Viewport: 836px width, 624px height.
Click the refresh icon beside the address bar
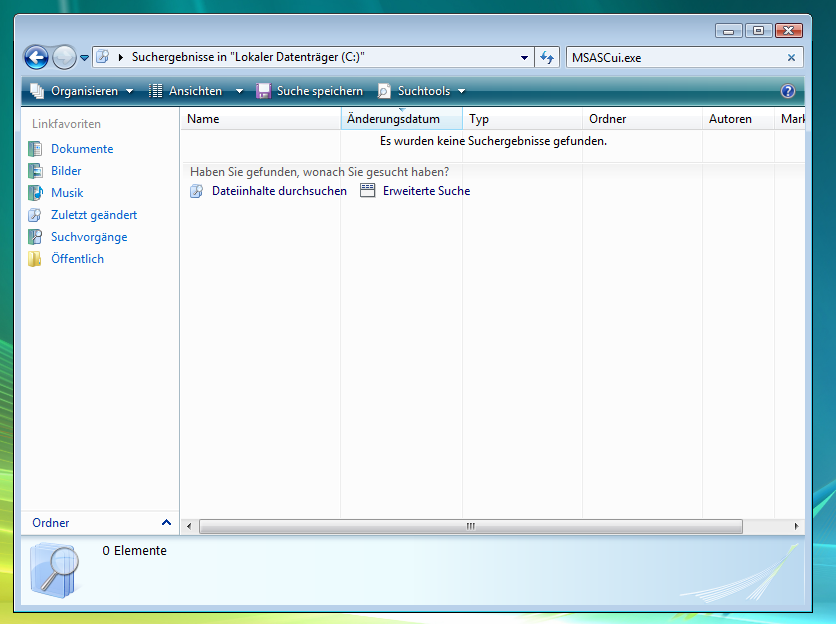pos(547,58)
